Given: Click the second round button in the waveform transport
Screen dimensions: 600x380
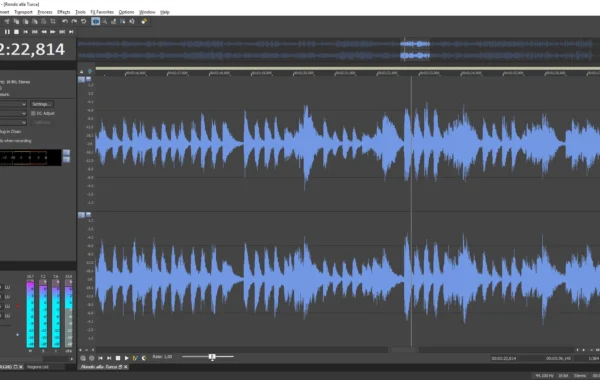Looking at the screenshot, I should click(91, 358).
